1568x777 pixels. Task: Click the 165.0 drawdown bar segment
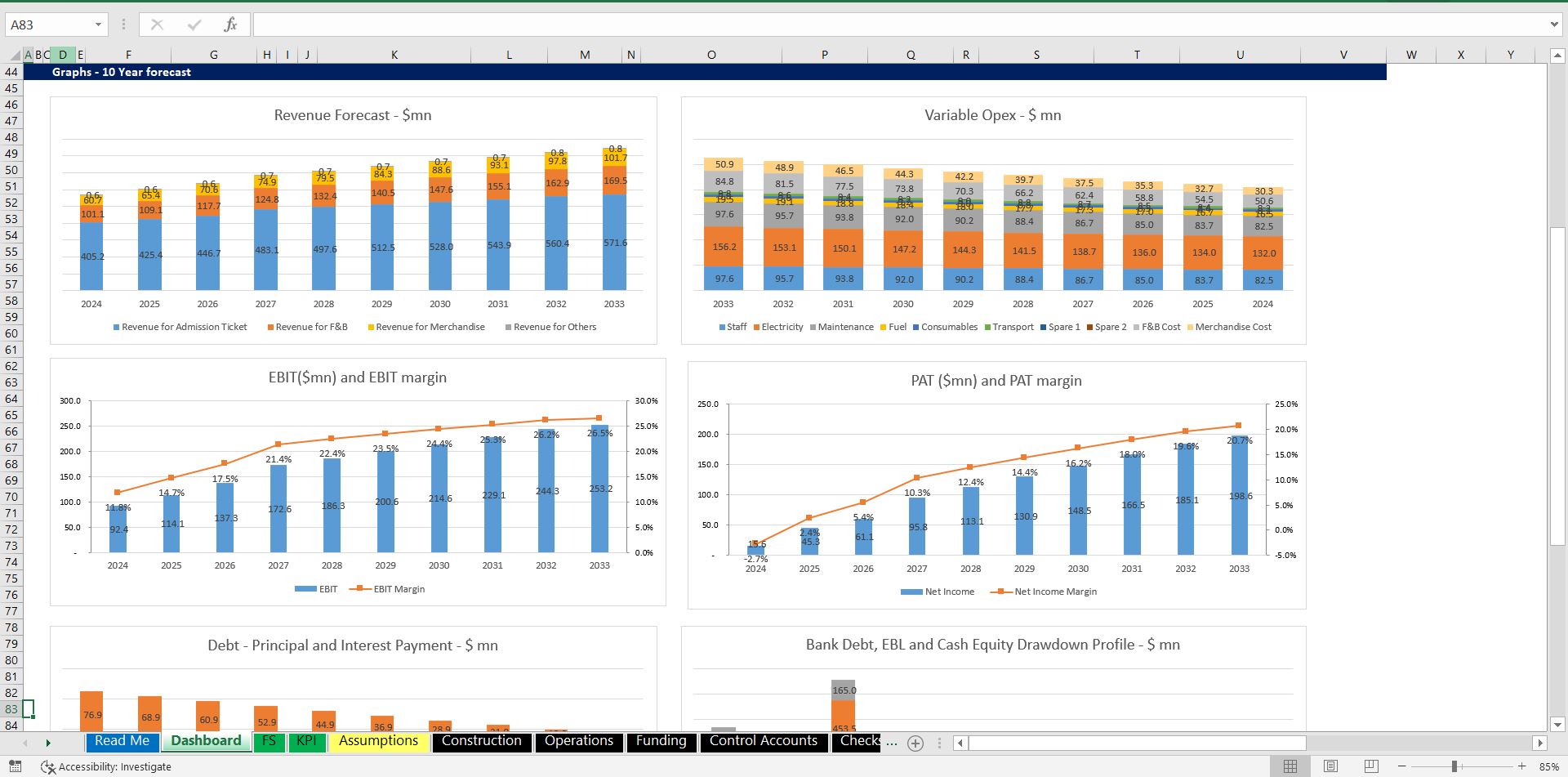click(844, 690)
